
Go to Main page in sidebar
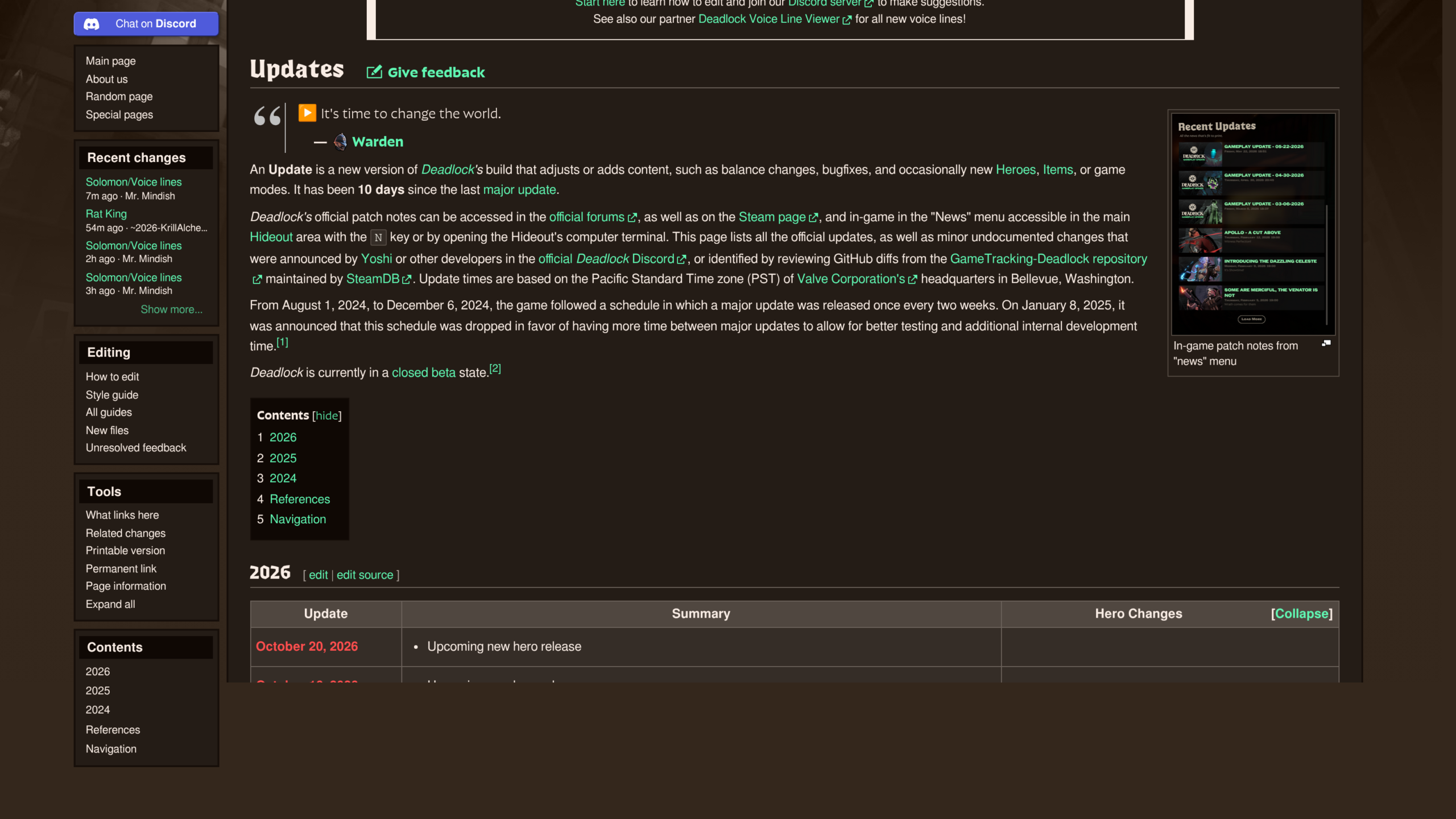click(x=111, y=61)
